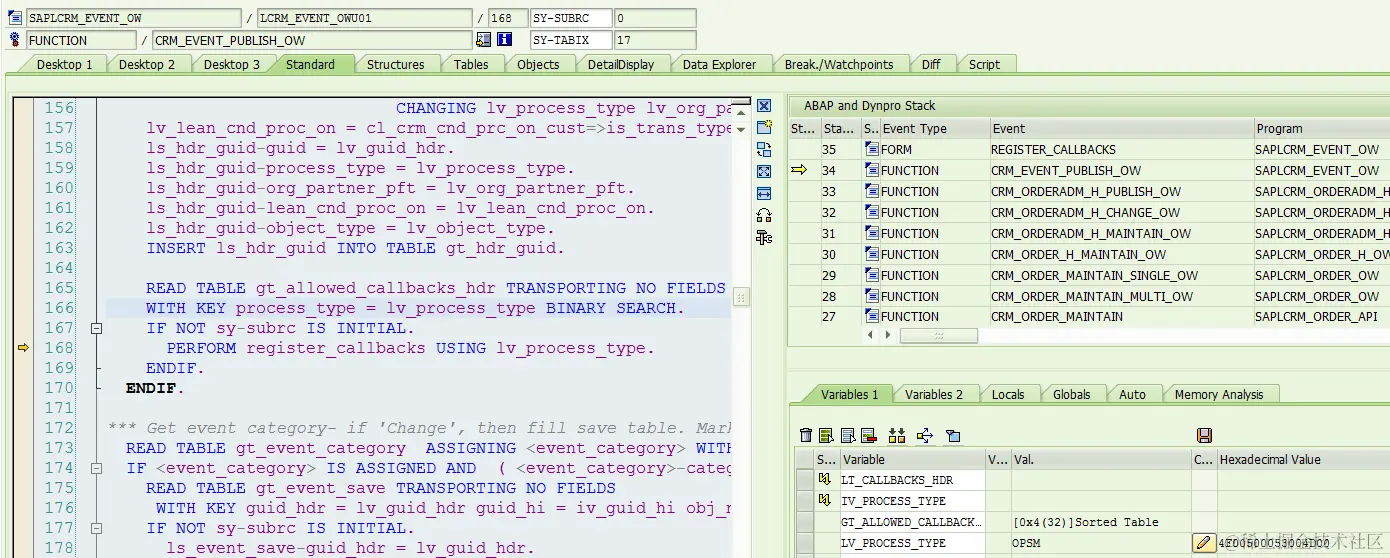
Task: Switch to the Desktop 2 tab
Action: 147,64
